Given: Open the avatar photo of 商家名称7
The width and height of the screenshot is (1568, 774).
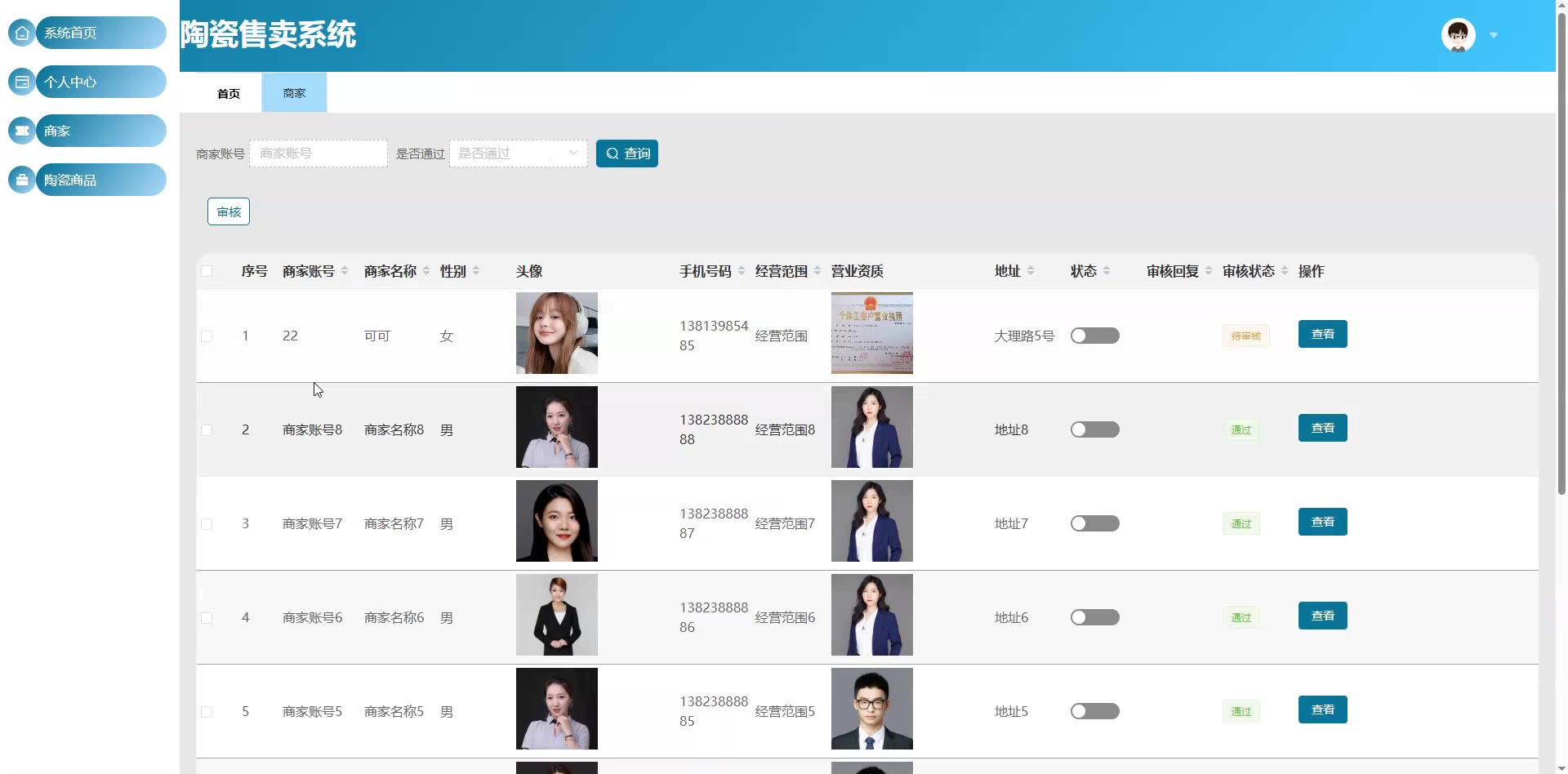Looking at the screenshot, I should [557, 521].
